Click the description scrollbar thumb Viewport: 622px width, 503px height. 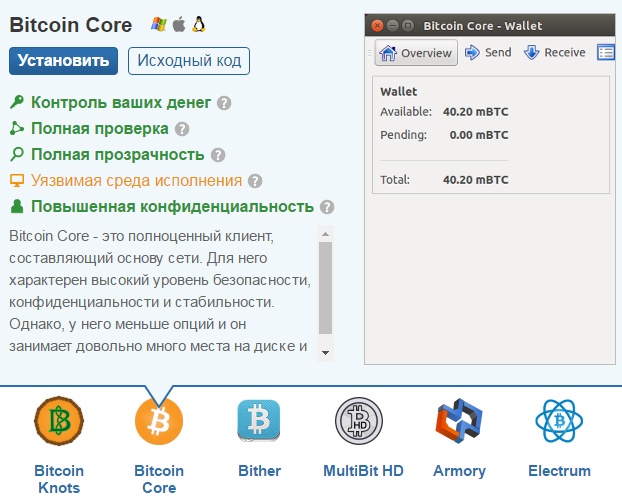tap(325, 288)
